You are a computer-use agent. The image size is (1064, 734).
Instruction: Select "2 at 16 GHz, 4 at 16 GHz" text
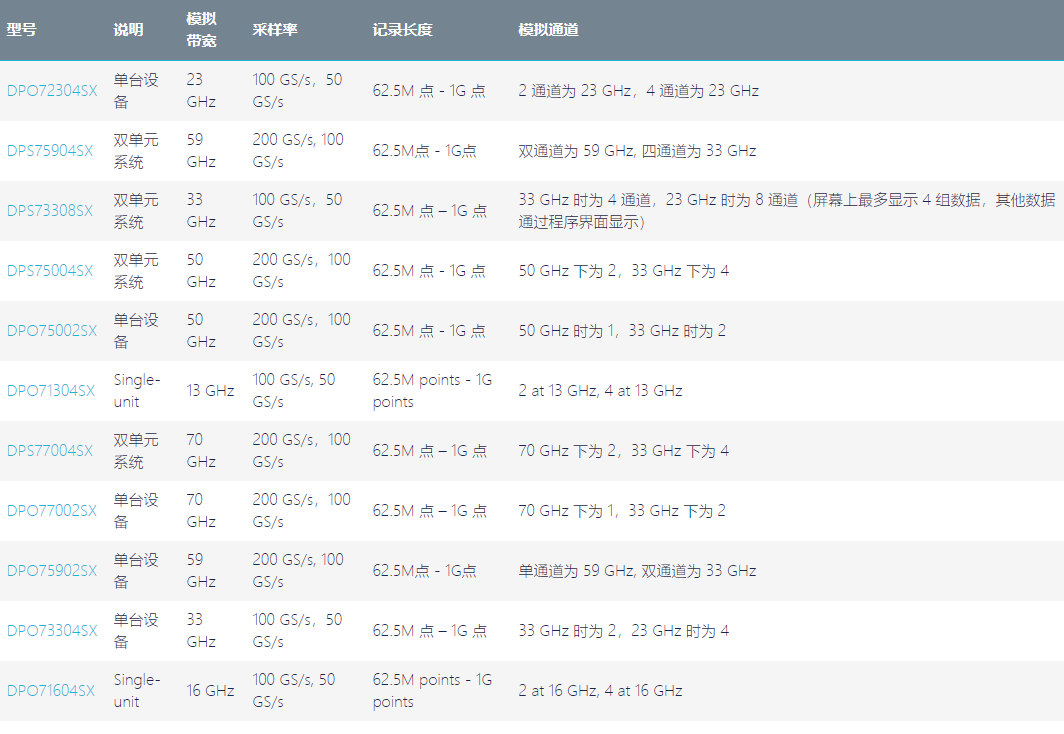[x=601, y=691]
